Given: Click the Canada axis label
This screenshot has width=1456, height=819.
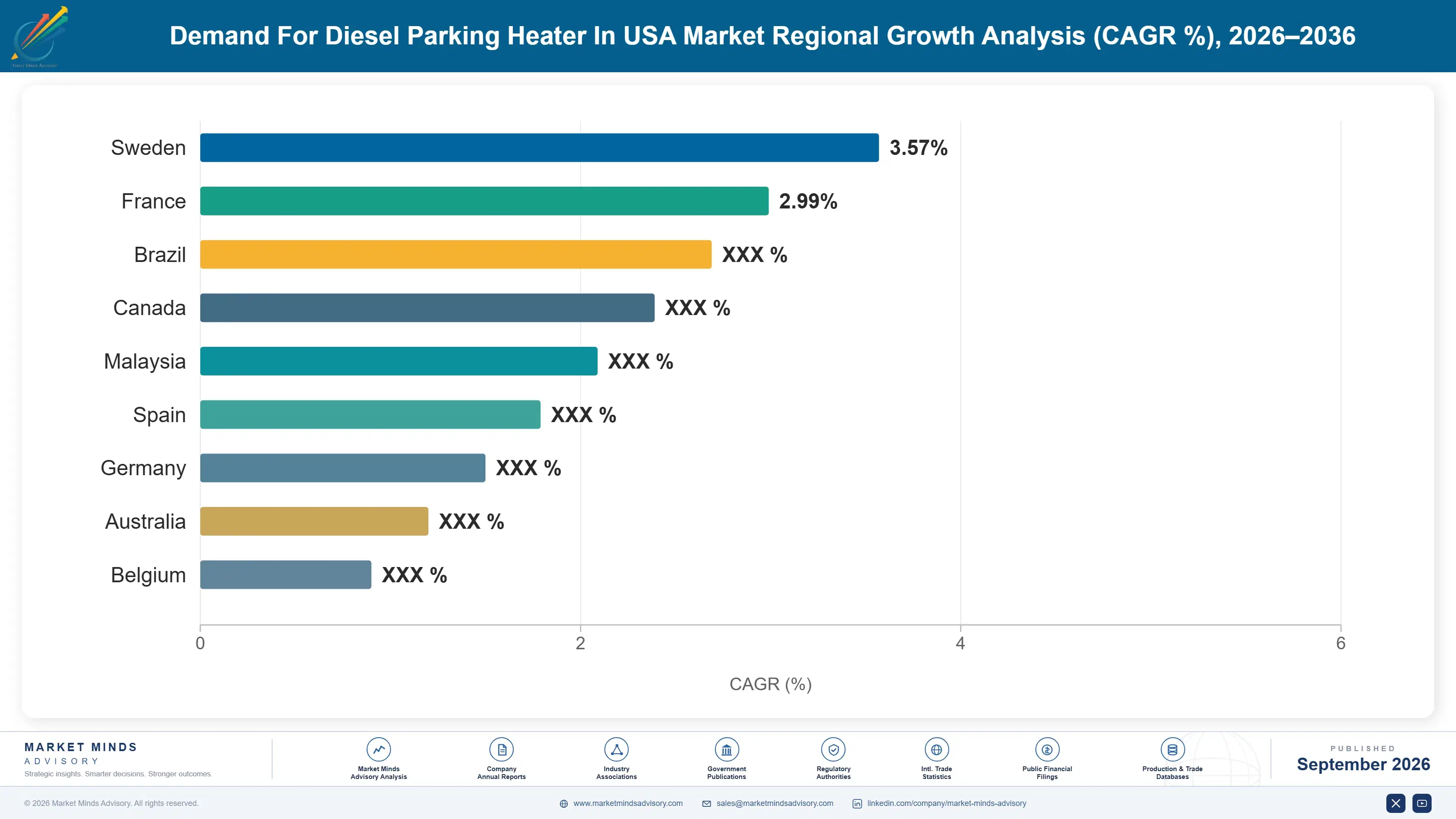Looking at the screenshot, I should pyautogui.click(x=149, y=308).
